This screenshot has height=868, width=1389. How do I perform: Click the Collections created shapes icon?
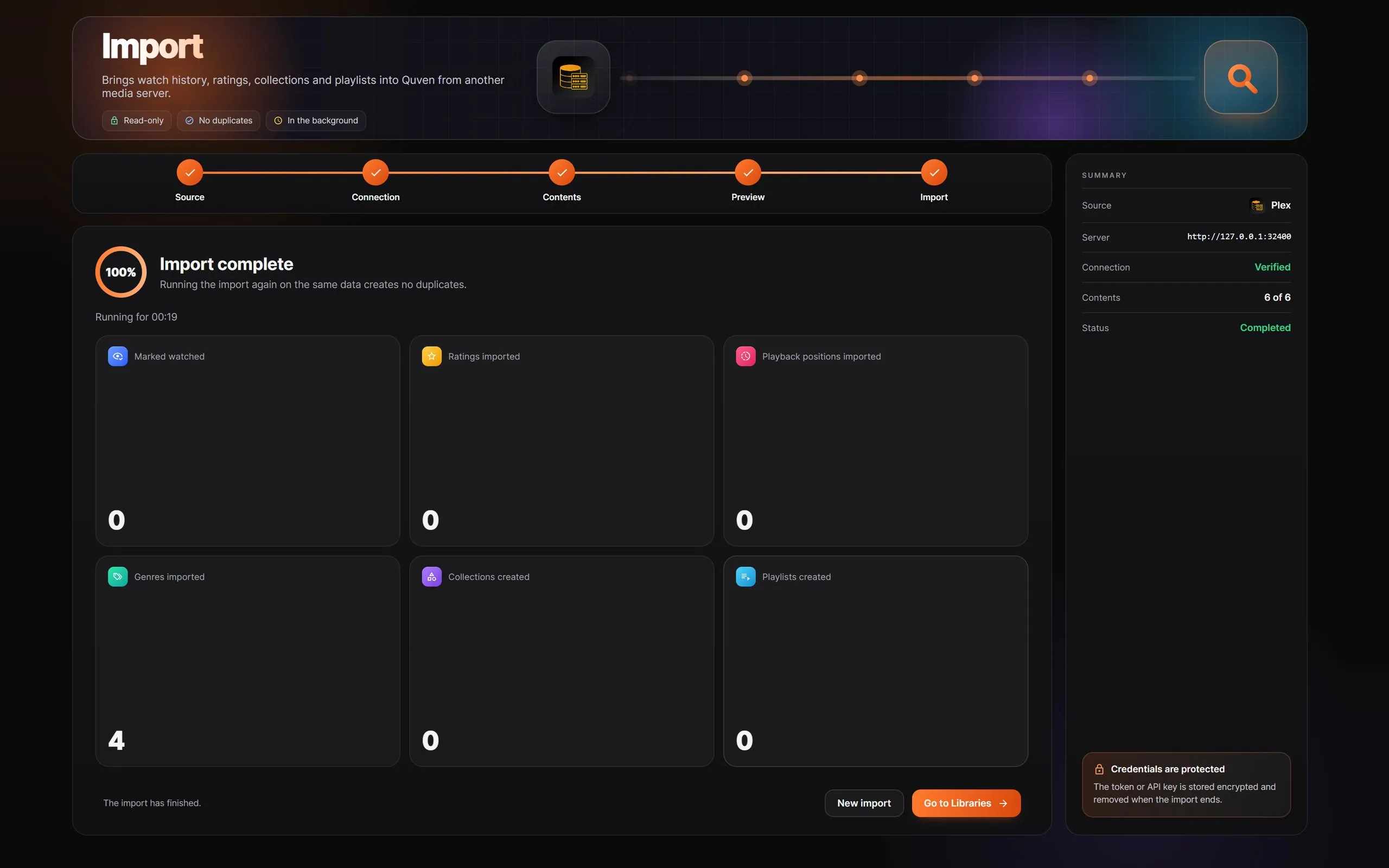[432, 576]
